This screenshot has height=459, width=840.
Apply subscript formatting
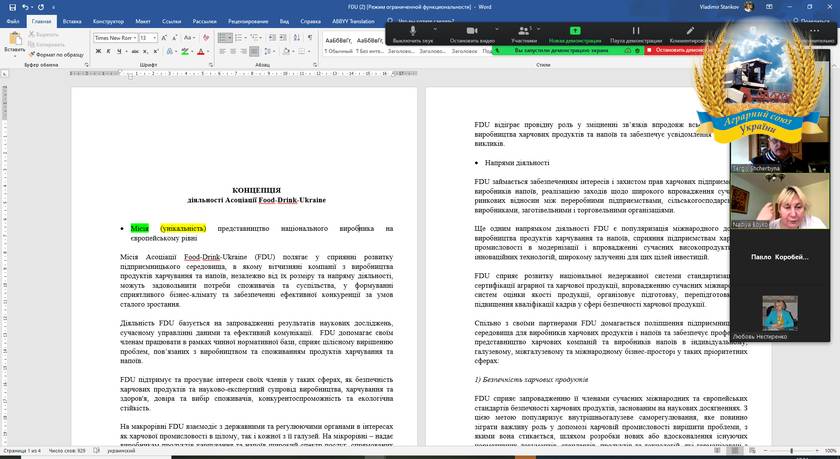pyautogui.click(x=146, y=51)
